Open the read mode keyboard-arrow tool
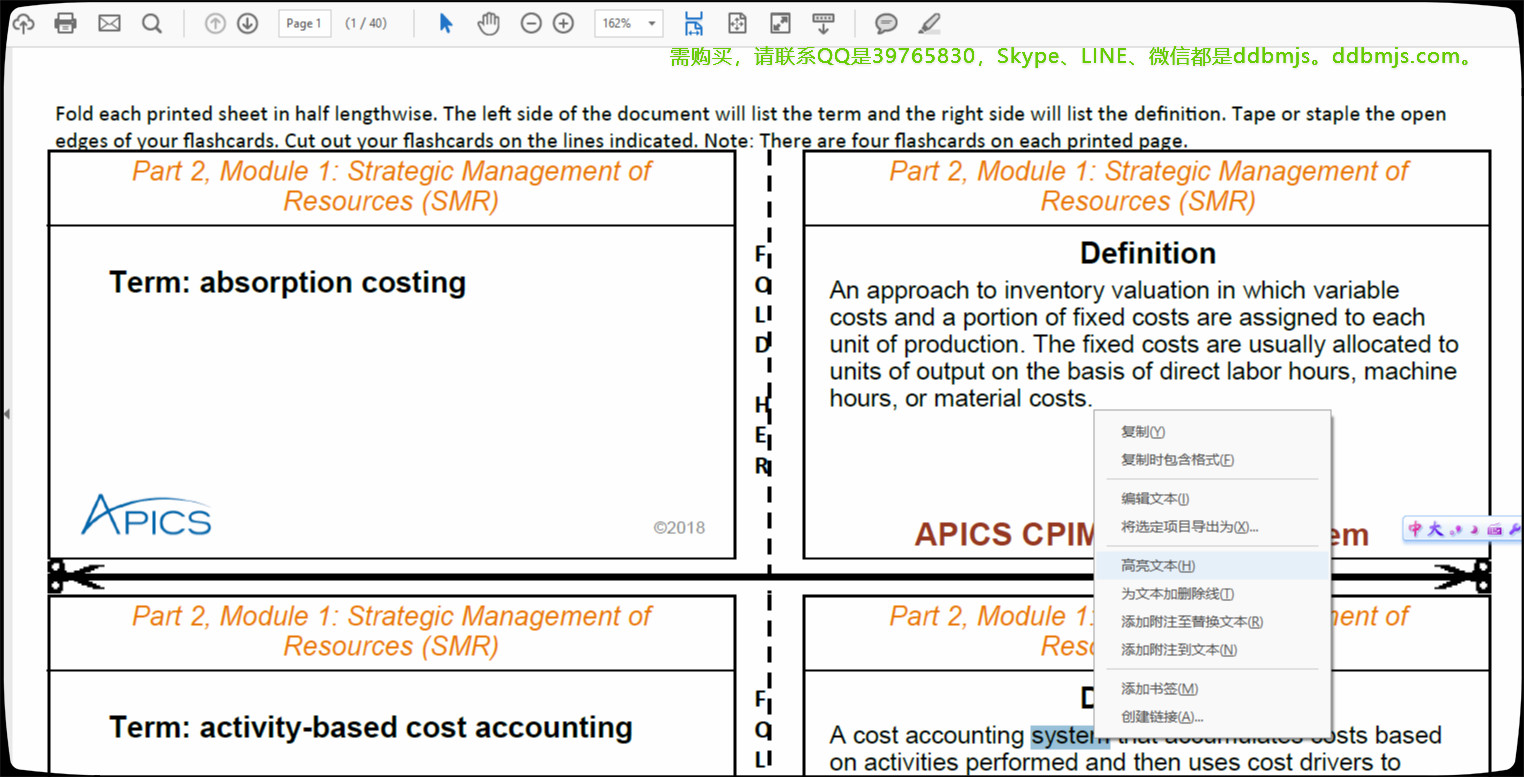This screenshot has width=1524, height=777. pyautogui.click(x=823, y=23)
